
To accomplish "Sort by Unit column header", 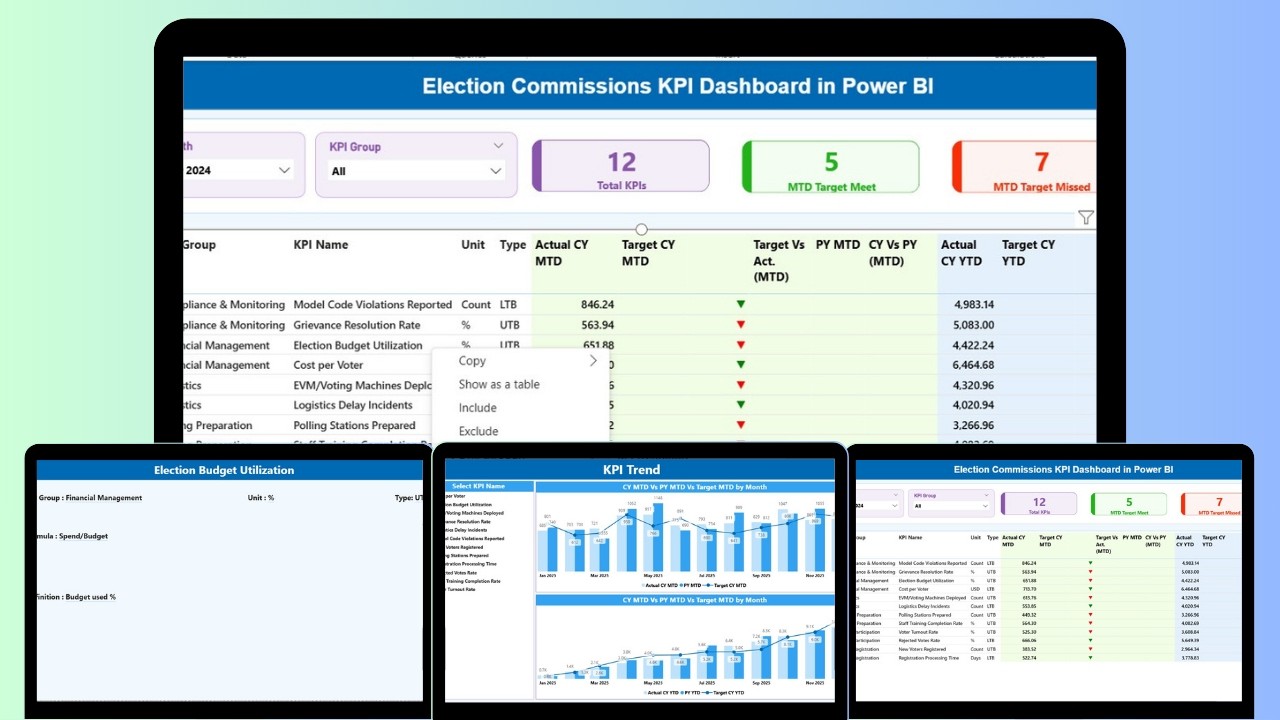I will tap(473, 245).
